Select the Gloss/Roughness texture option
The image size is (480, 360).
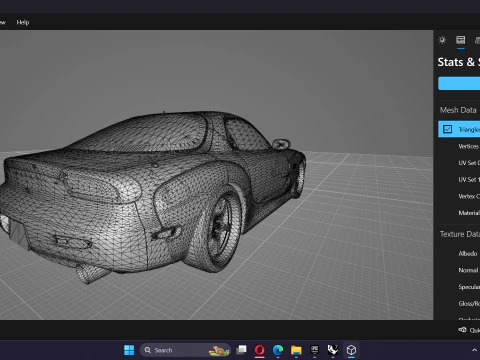tap(469, 304)
